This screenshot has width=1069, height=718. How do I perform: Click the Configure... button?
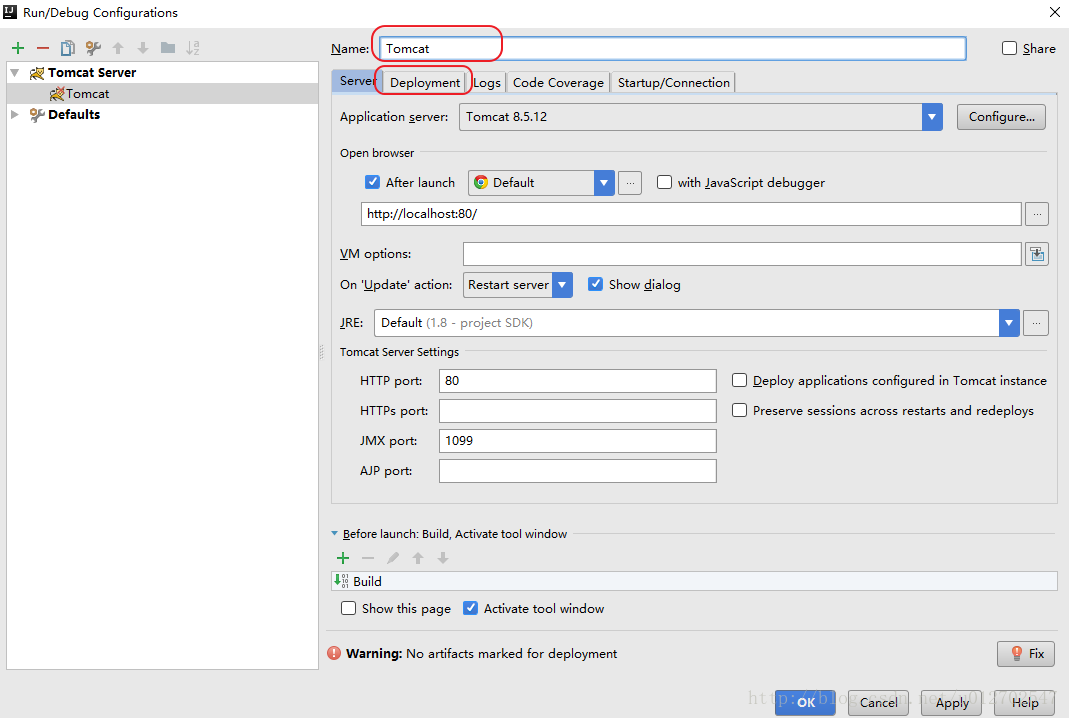pos(1001,117)
